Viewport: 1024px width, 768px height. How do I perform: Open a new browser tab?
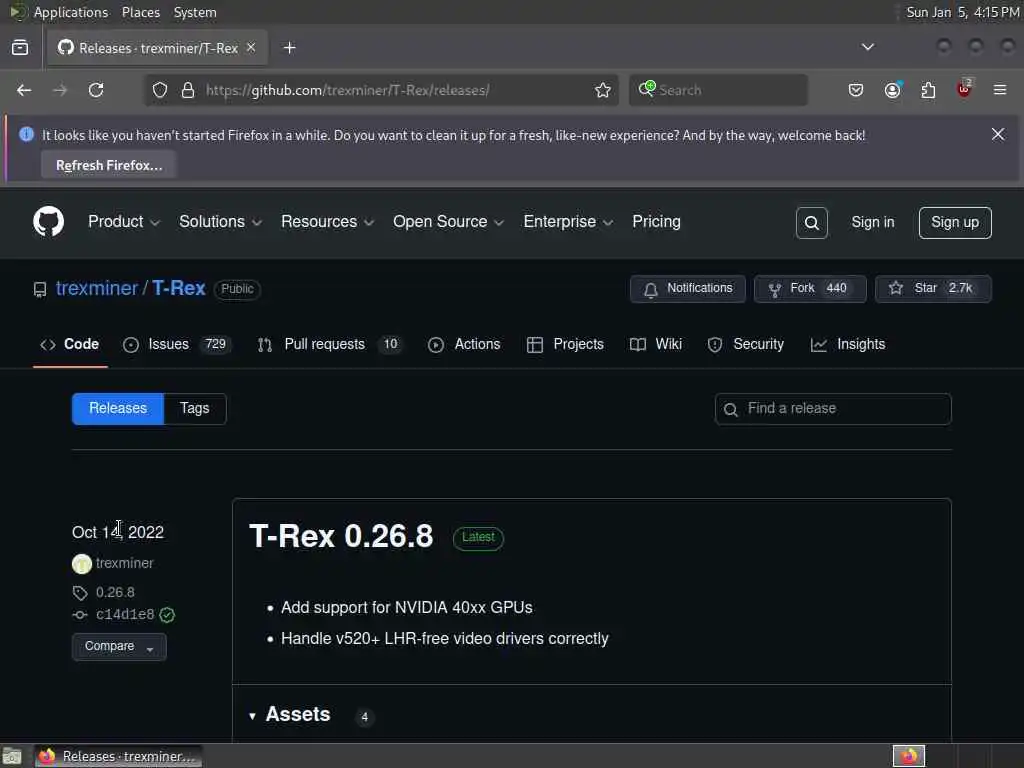point(290,48)
